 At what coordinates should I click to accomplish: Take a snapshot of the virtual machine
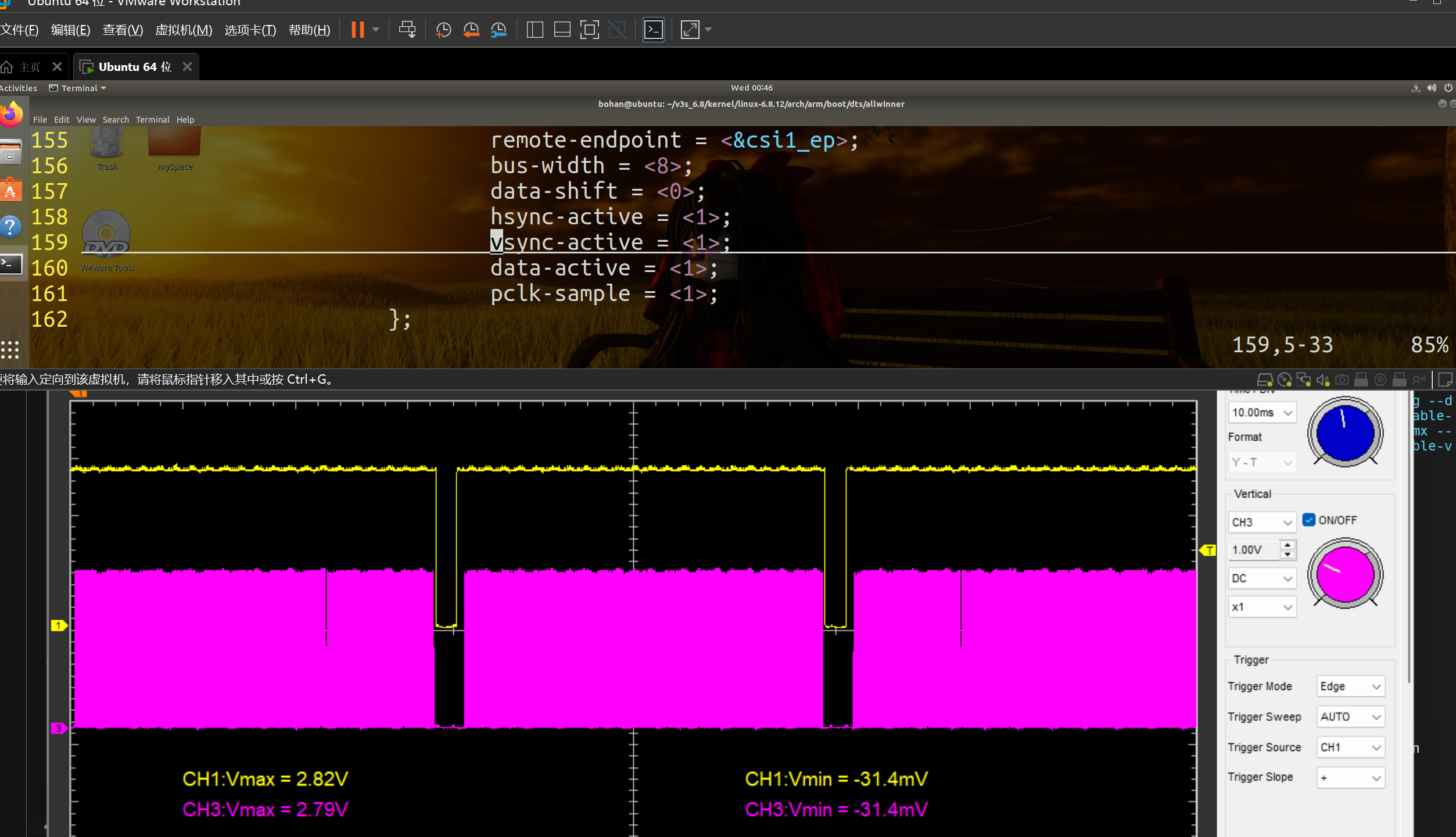(443, 30)
